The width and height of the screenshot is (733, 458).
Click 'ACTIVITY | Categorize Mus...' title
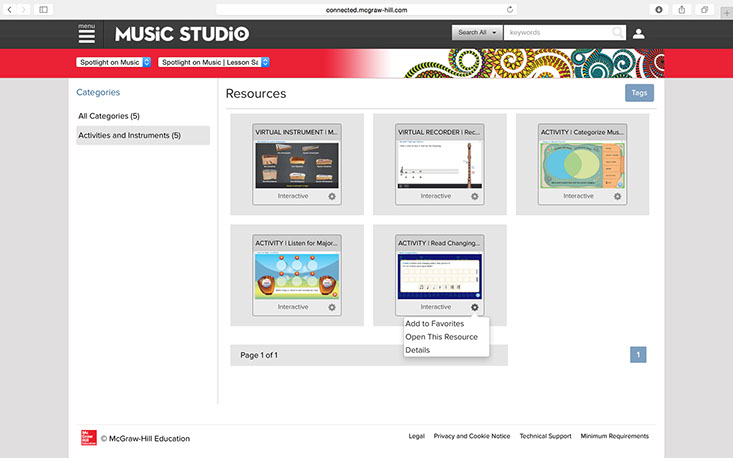click(x=582, y=132)
